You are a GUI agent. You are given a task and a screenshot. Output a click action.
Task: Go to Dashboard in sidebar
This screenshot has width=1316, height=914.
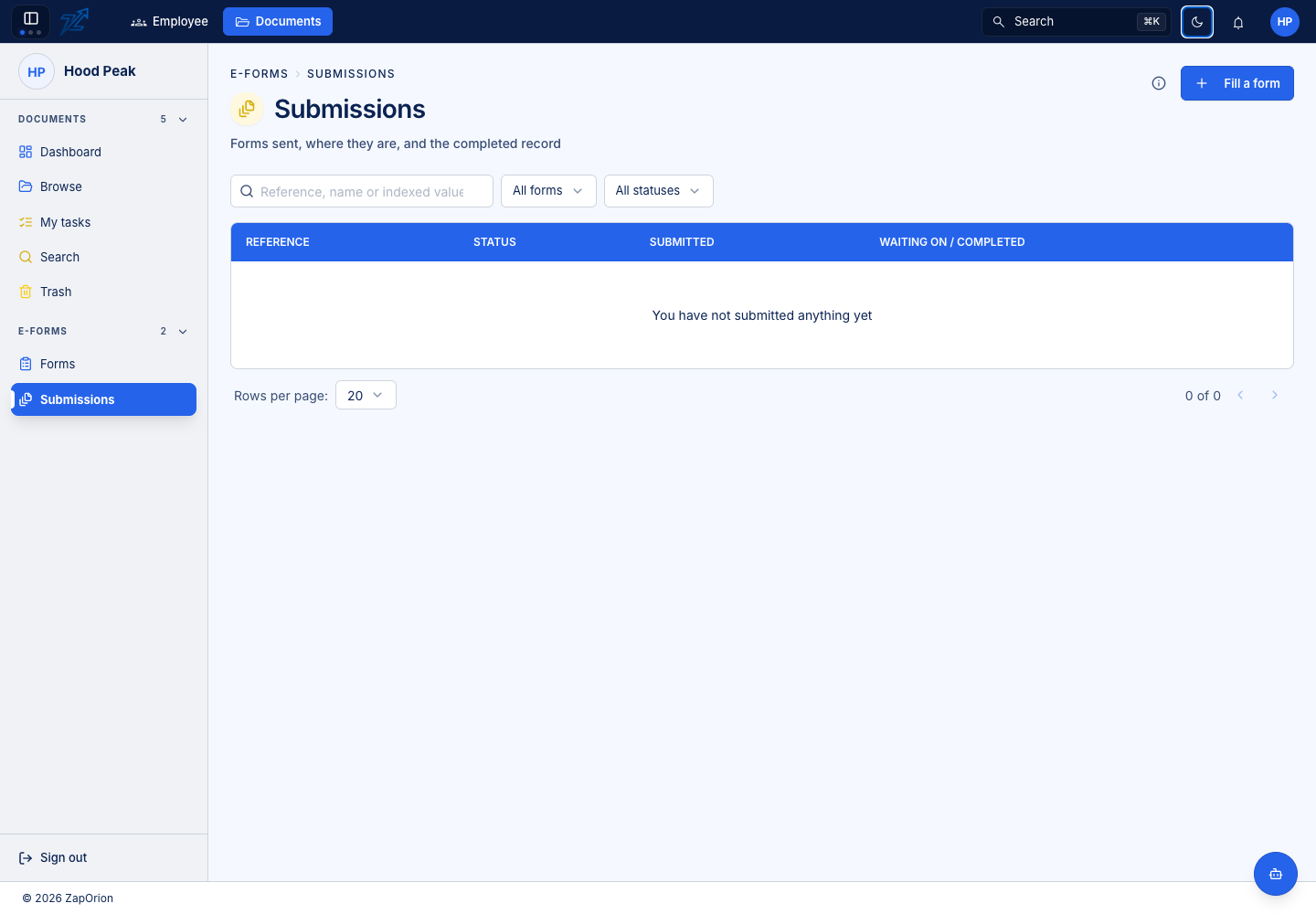pos(103,152)
